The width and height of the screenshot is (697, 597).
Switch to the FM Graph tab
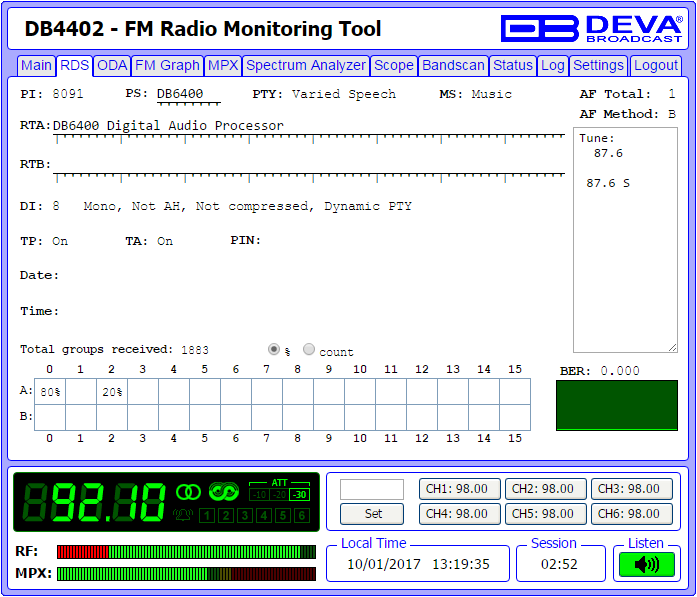click(167, 65)
